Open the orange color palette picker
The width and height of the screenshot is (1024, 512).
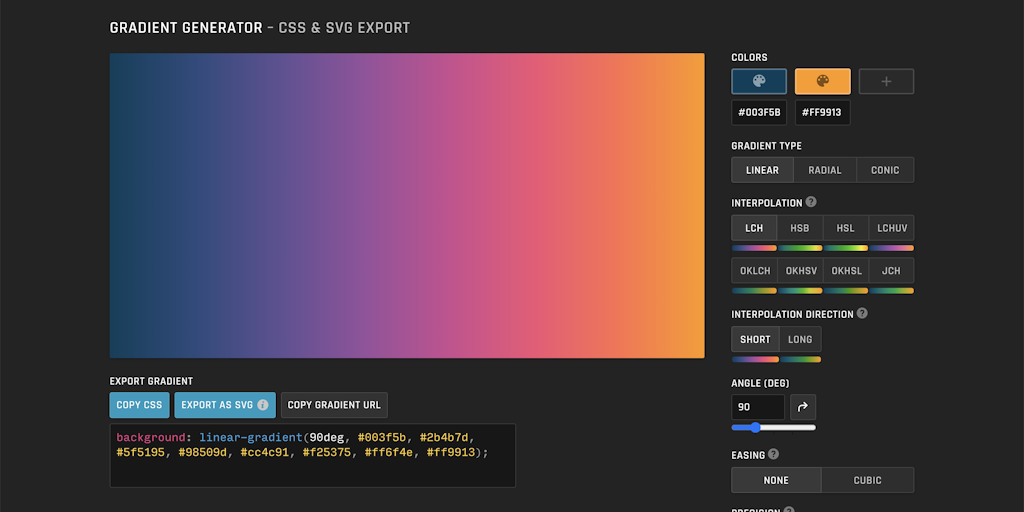pos(822,82)
